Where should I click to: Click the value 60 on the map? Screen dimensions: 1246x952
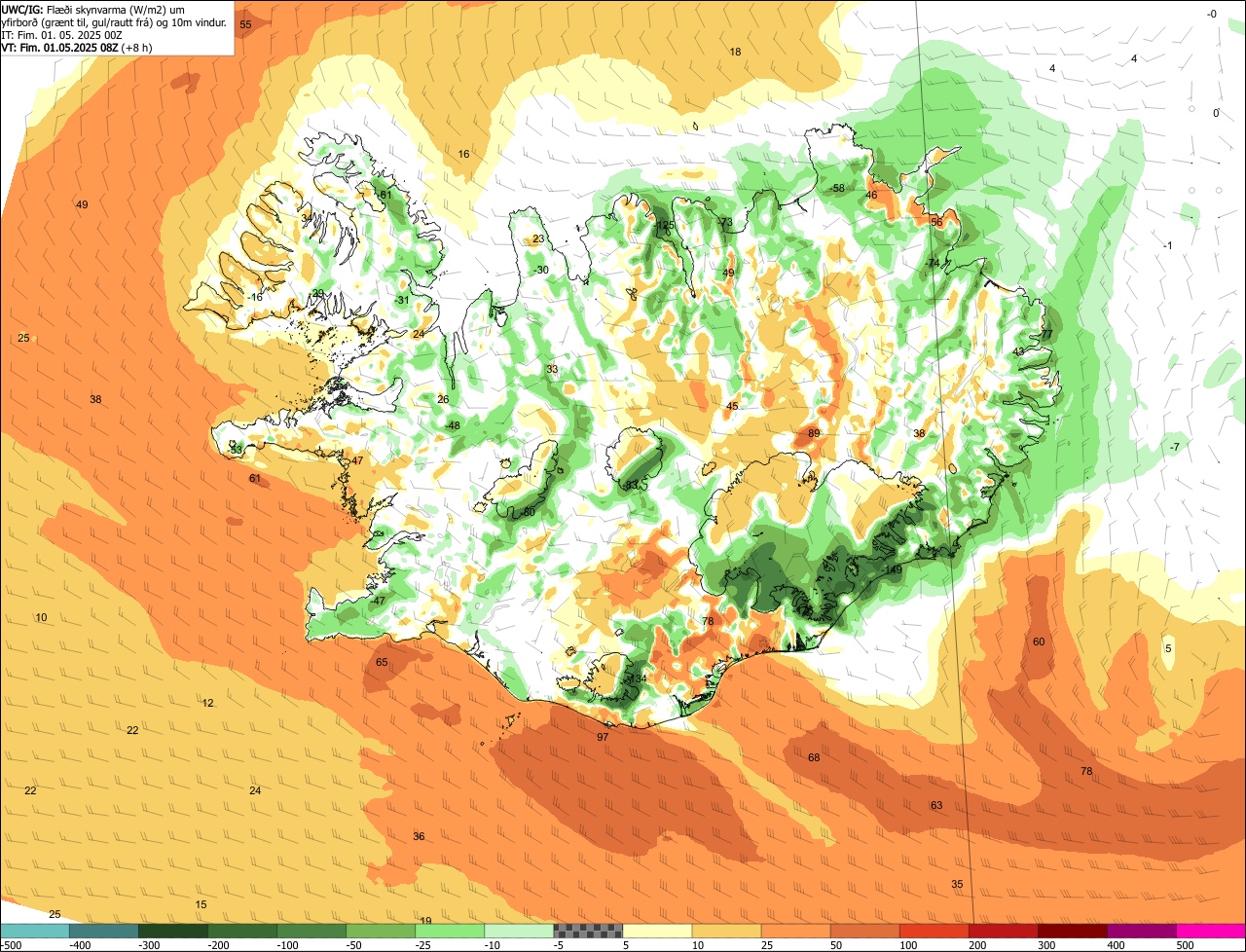[1039, 641]
